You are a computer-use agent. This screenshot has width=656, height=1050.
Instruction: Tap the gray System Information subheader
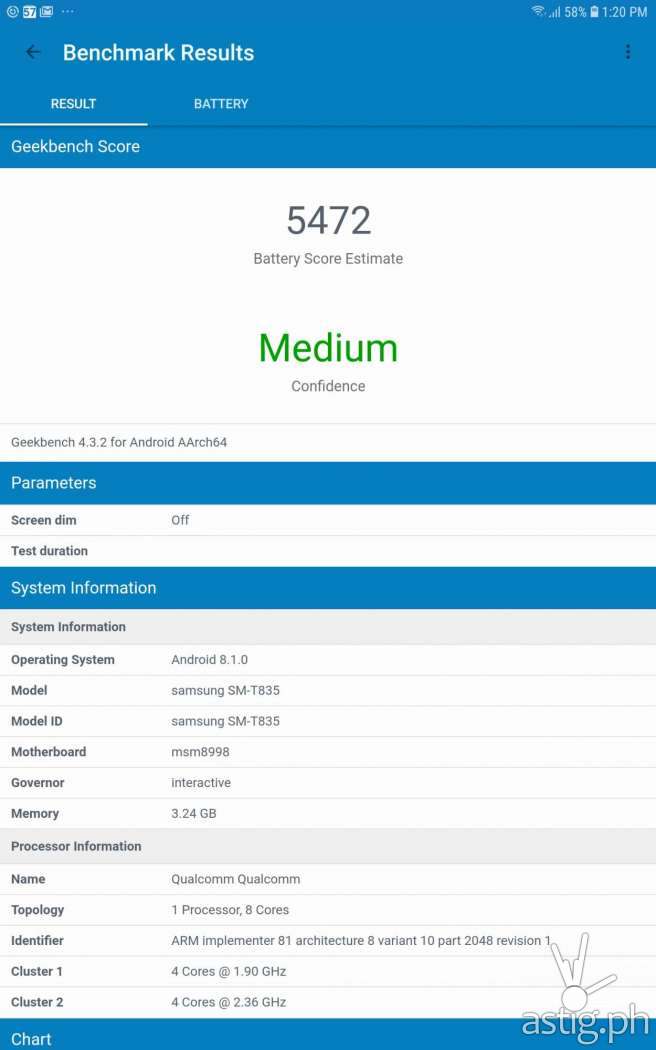pyautogui.click(x=328, y=627)
